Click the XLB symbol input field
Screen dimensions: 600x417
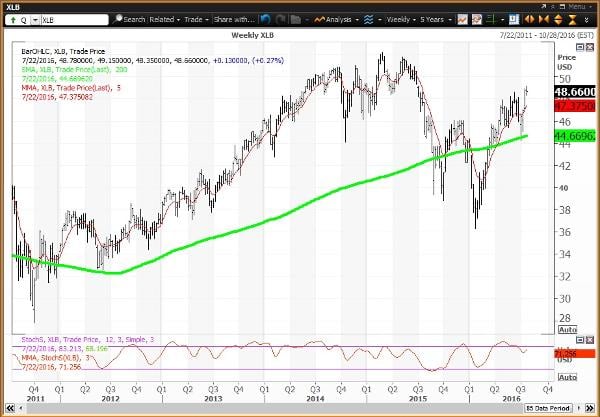(x=74, y=20)
